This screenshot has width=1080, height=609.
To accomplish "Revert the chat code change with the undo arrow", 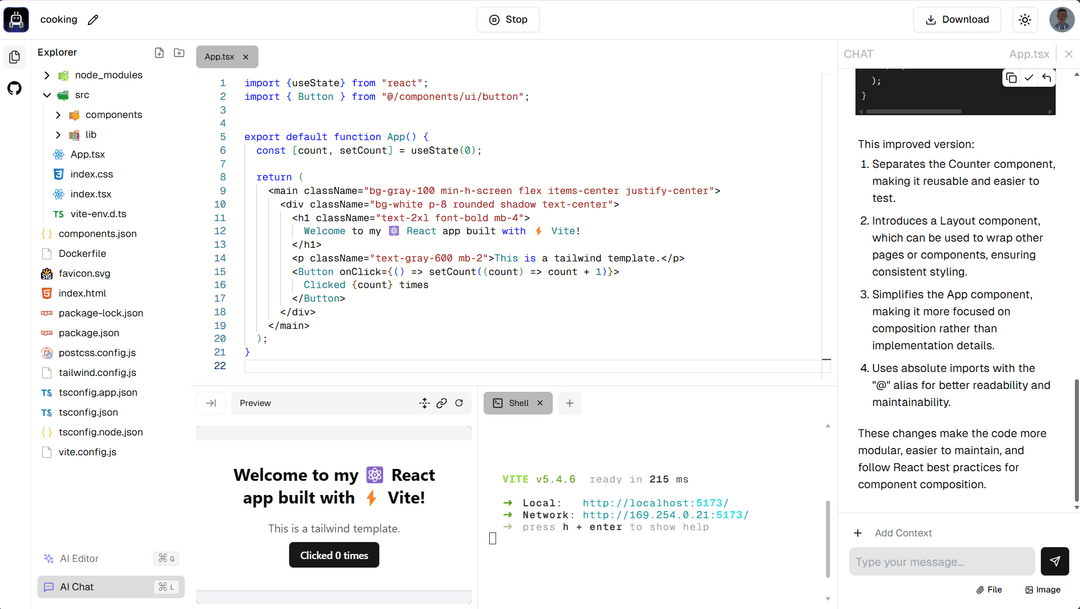I will (x=1045, y=76).
